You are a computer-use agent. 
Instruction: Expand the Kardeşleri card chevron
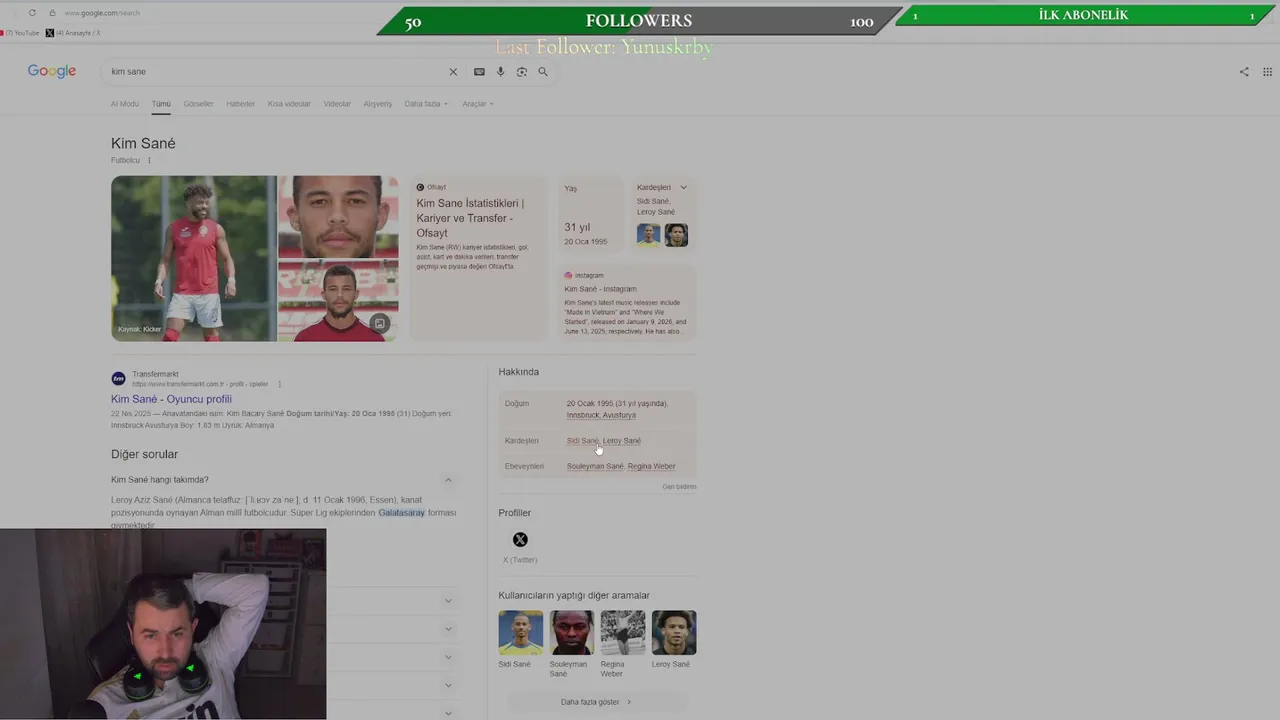pyautogui.click(x=684, y=187)
